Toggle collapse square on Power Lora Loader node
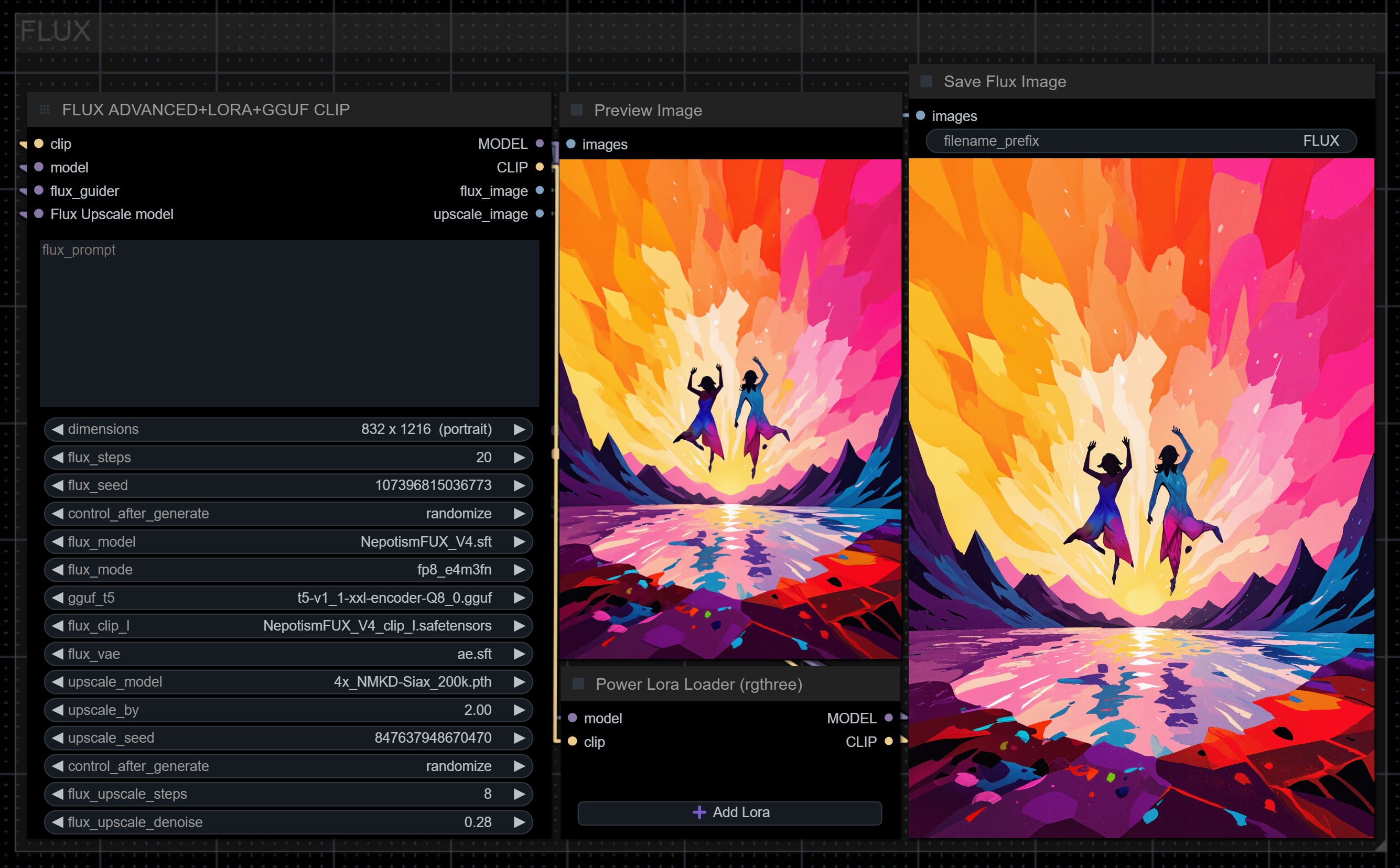 [x=578, y=683]
